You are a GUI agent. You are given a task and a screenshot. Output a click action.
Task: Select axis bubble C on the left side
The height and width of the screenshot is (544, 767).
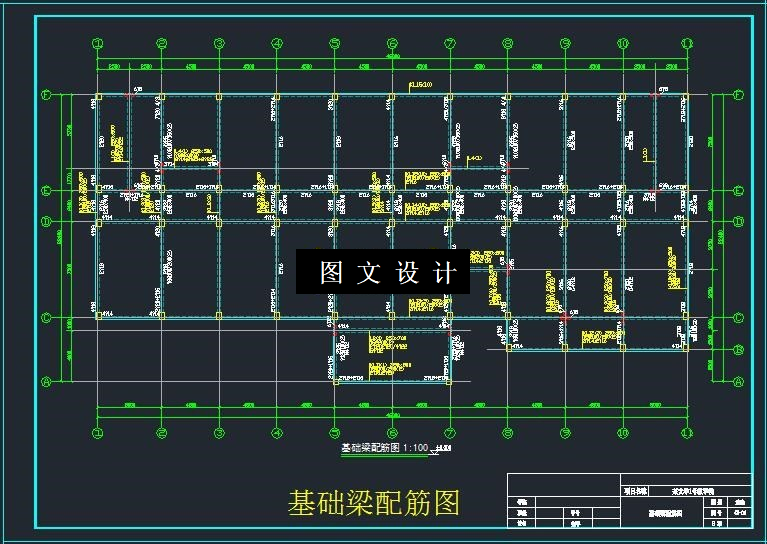[46, 318]
